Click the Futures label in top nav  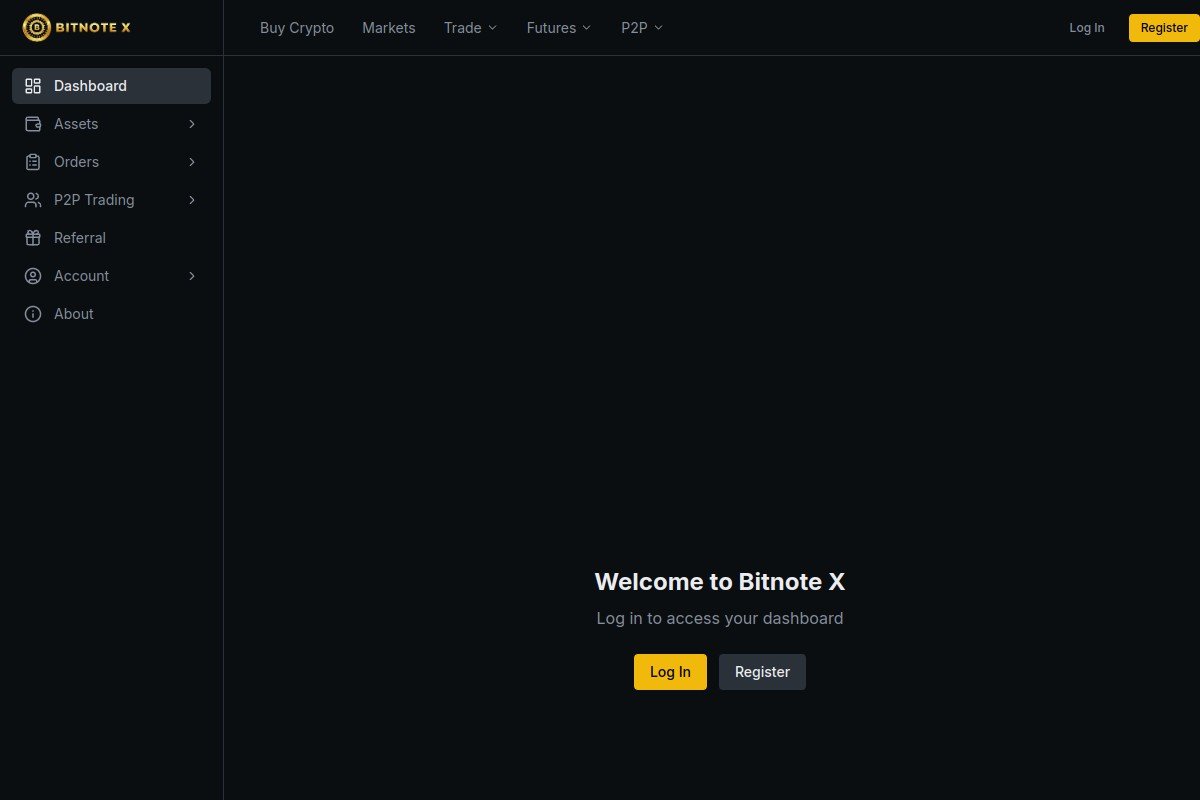(551, 28)
